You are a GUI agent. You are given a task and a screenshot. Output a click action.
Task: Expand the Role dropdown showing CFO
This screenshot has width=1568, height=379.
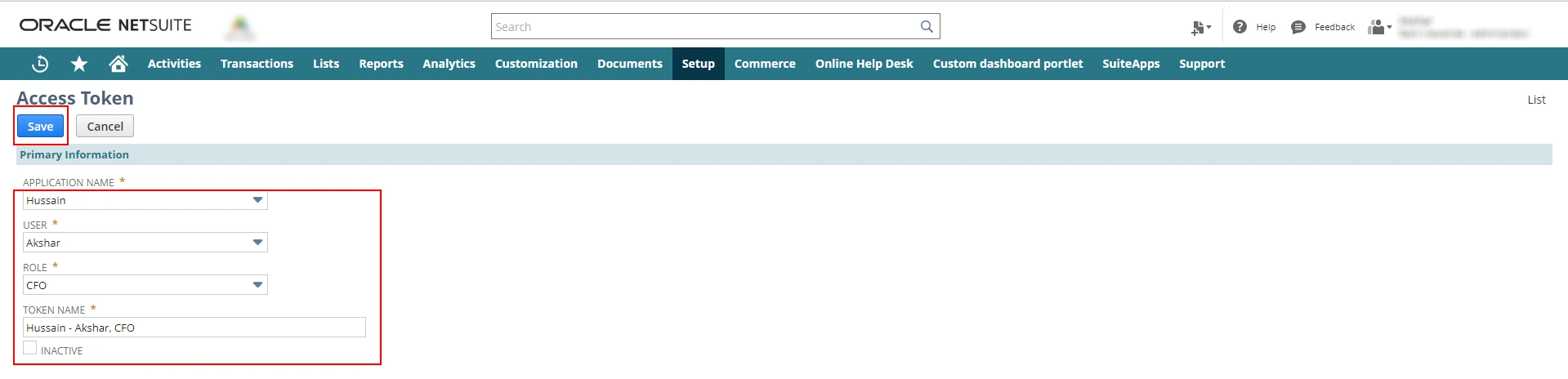click(x=257, y=285)
